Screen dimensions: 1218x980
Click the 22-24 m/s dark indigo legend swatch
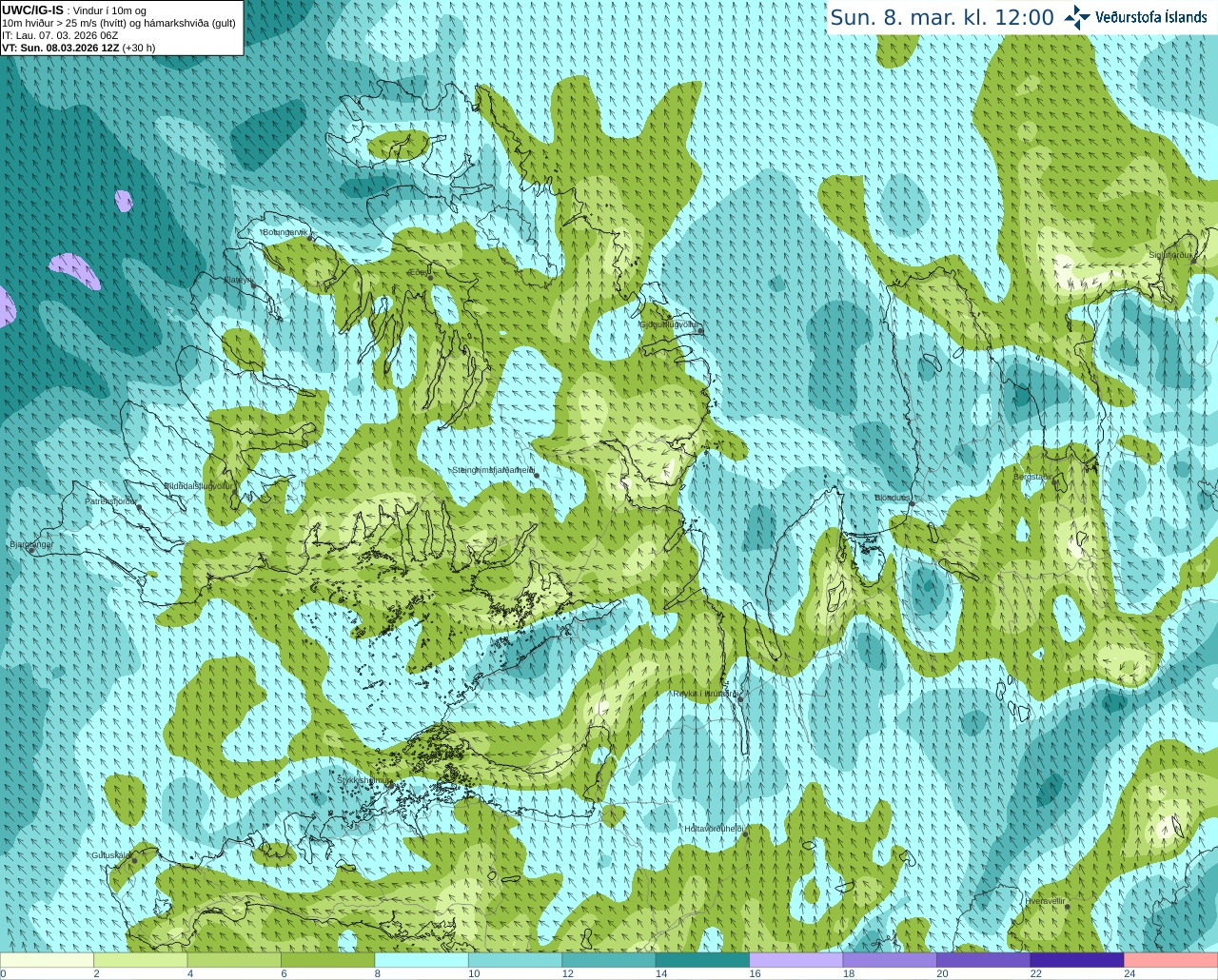coord(1077,960)
